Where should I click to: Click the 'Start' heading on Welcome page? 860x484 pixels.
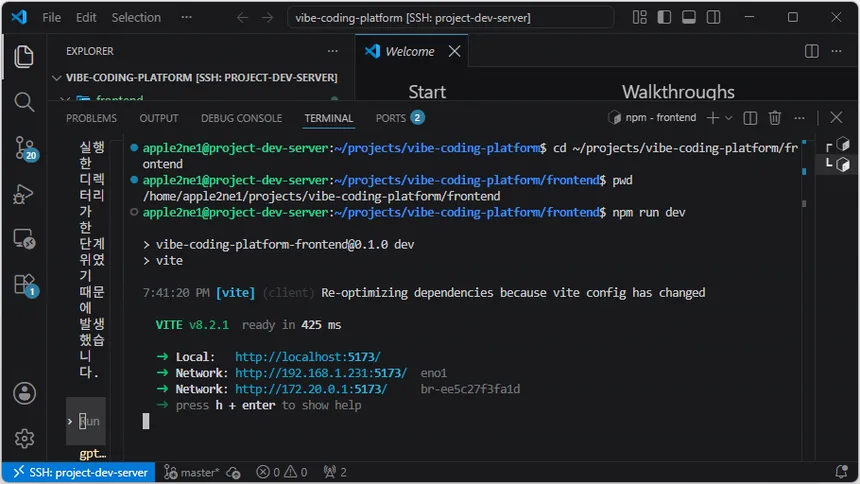pos(427,92)
